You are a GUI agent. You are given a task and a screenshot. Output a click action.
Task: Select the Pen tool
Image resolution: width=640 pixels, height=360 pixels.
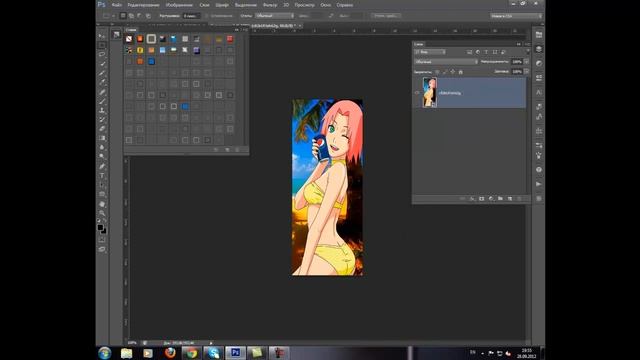pos(102,167)
